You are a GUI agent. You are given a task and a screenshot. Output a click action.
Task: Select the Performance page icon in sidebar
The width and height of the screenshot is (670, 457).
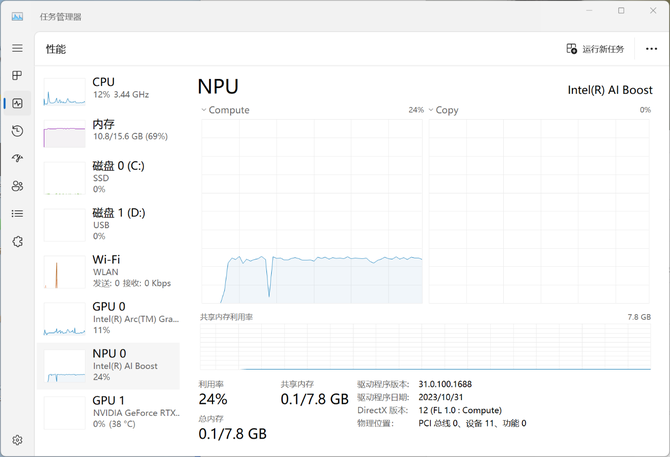[x=17, y=103]
